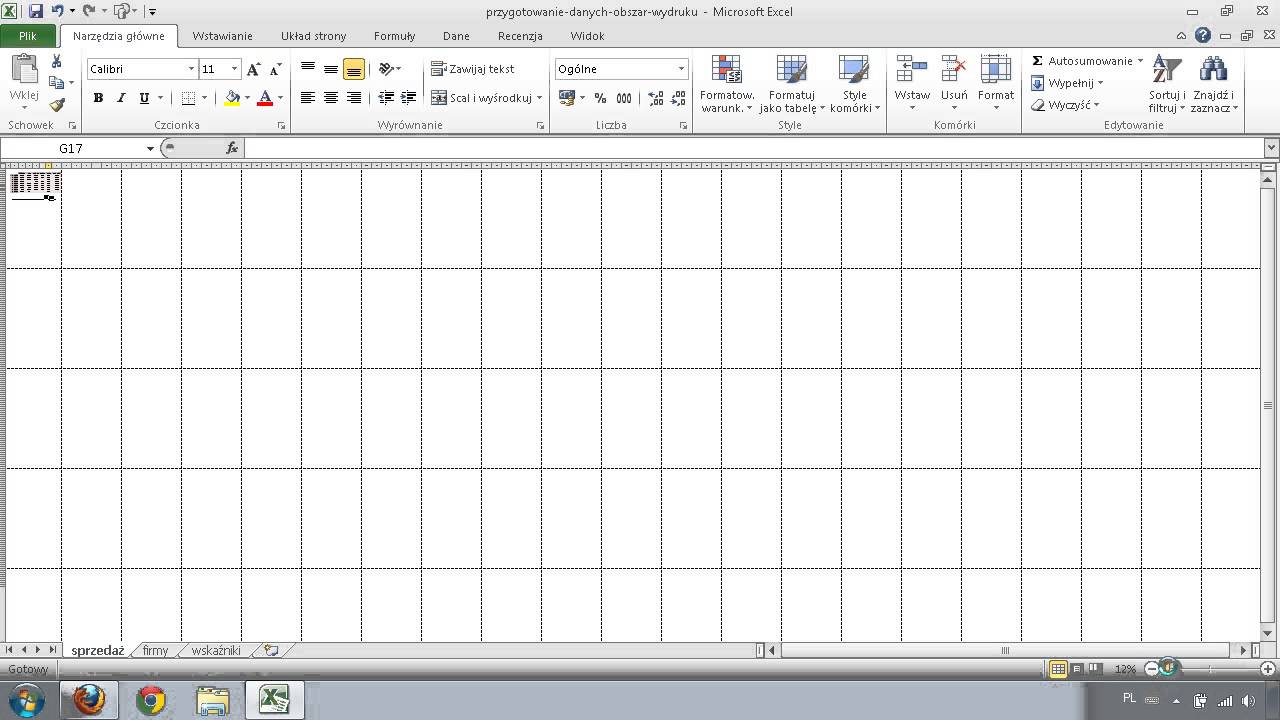Undo last action in quick access toolbar
Image resolution: width=1280 pixels, height=720 pixels.
tap(58, 12)
